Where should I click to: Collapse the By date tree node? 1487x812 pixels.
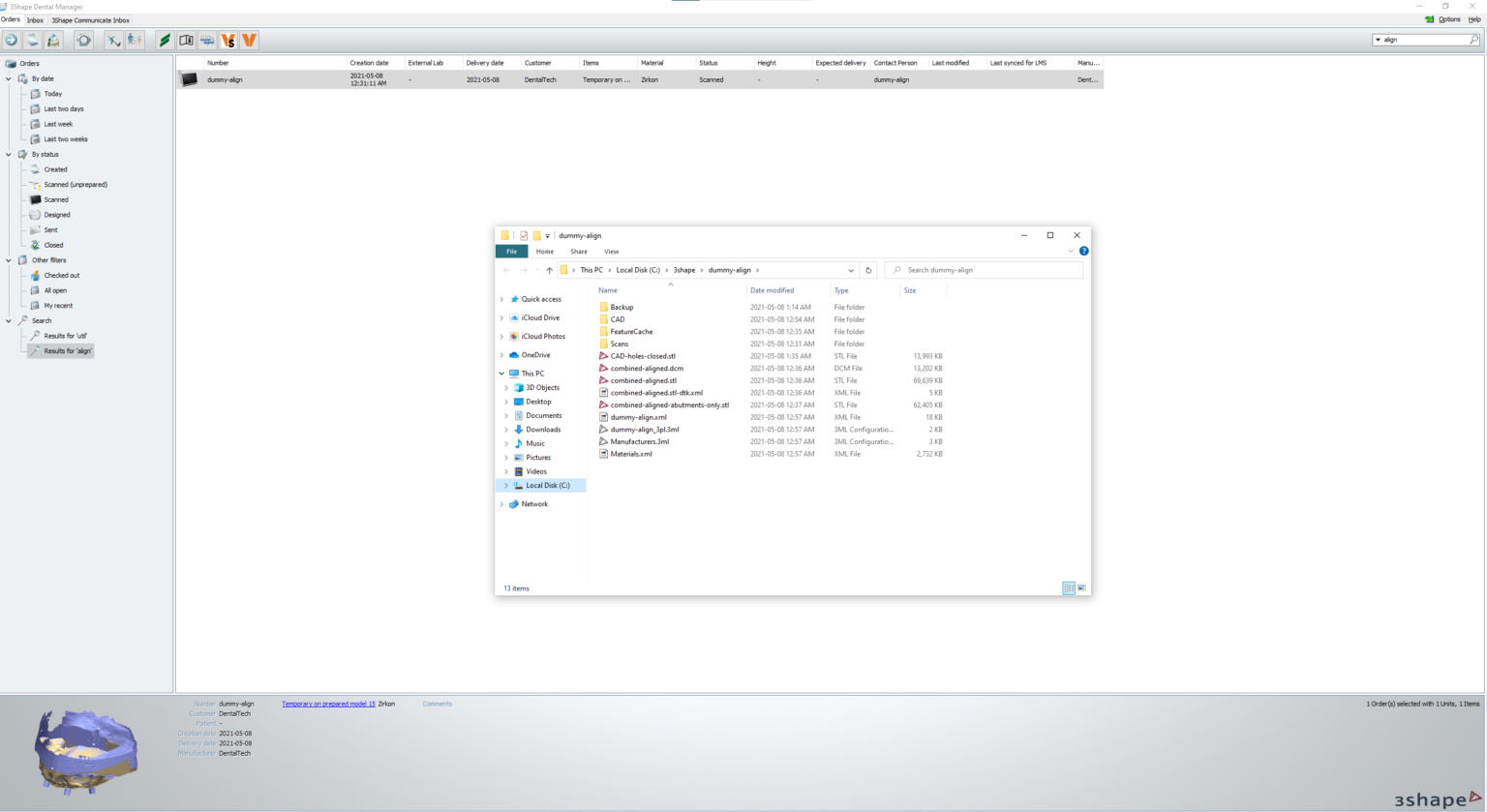click(x=9, y=78)
